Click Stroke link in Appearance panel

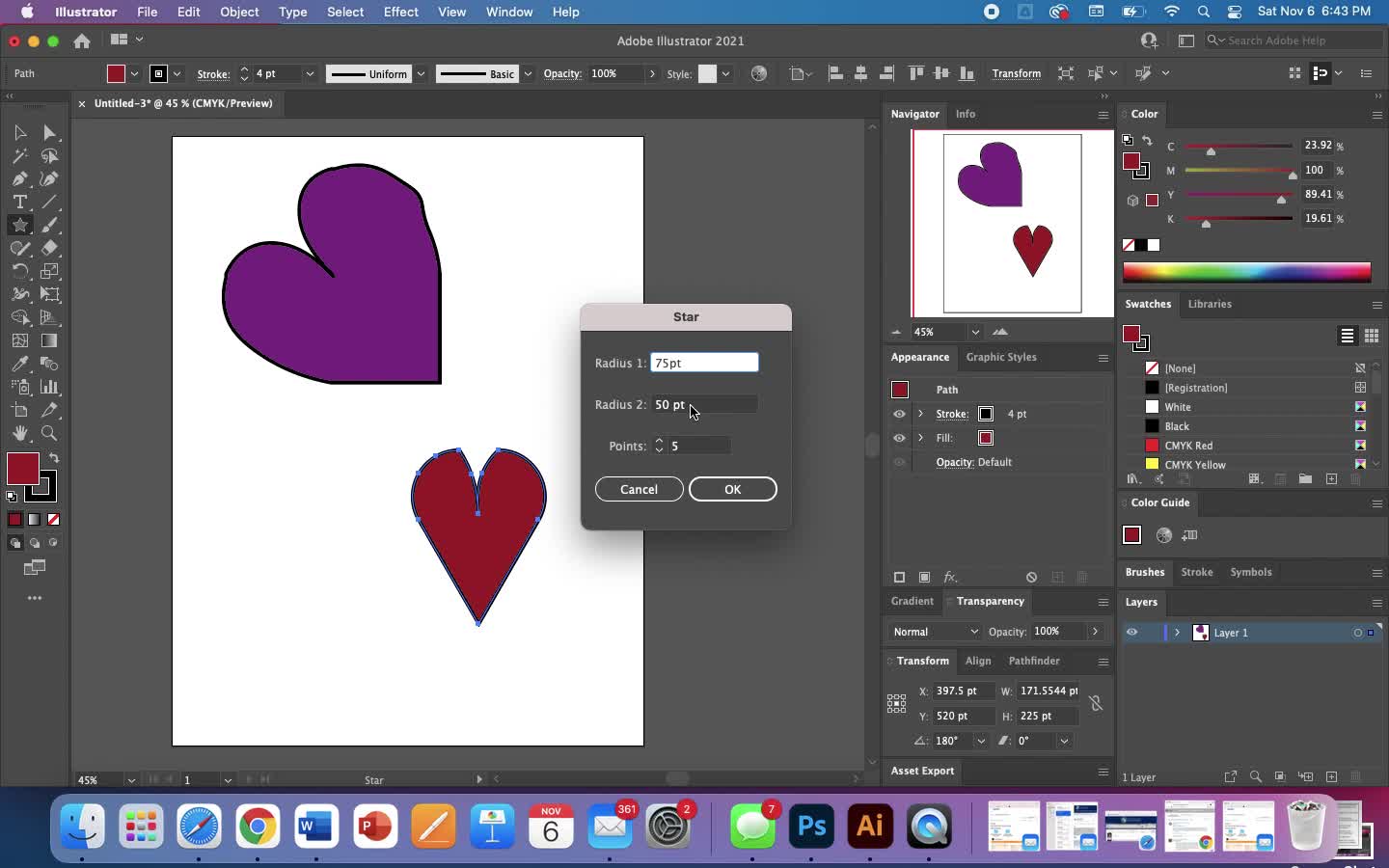pyautogui.click(x=952, y=414)
